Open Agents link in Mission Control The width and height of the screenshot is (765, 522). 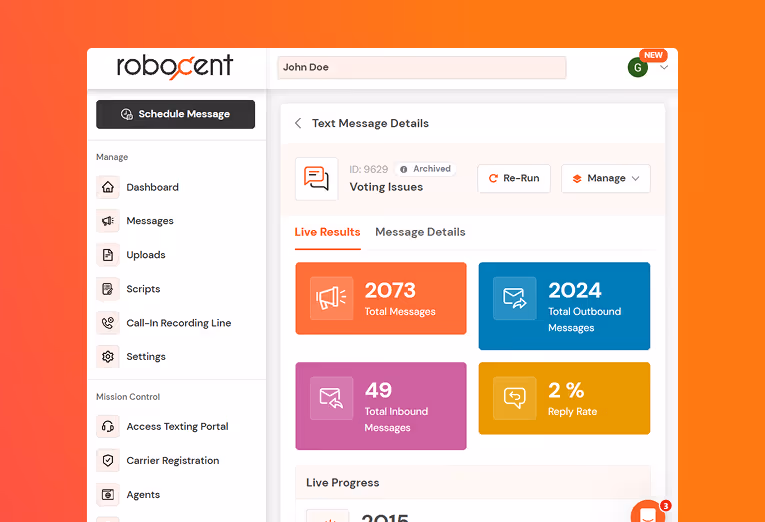(x=143, y=495)
